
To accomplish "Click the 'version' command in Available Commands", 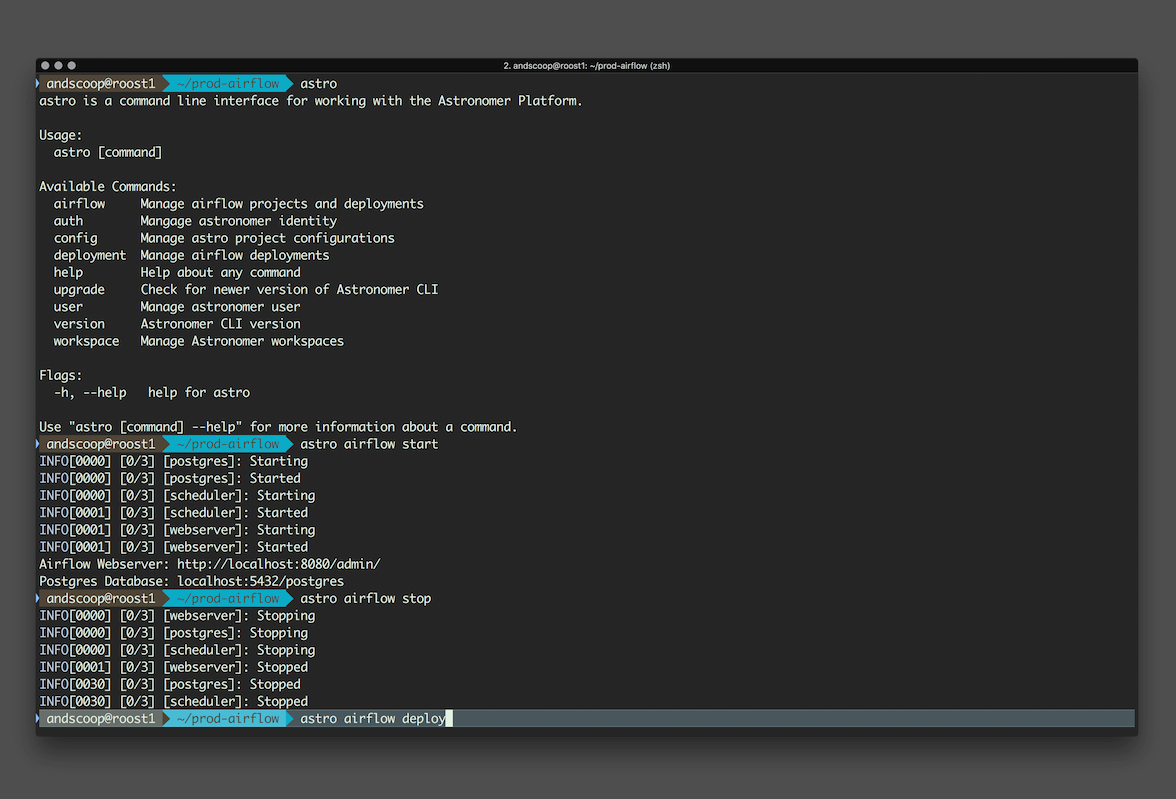I will coord(79,324).
